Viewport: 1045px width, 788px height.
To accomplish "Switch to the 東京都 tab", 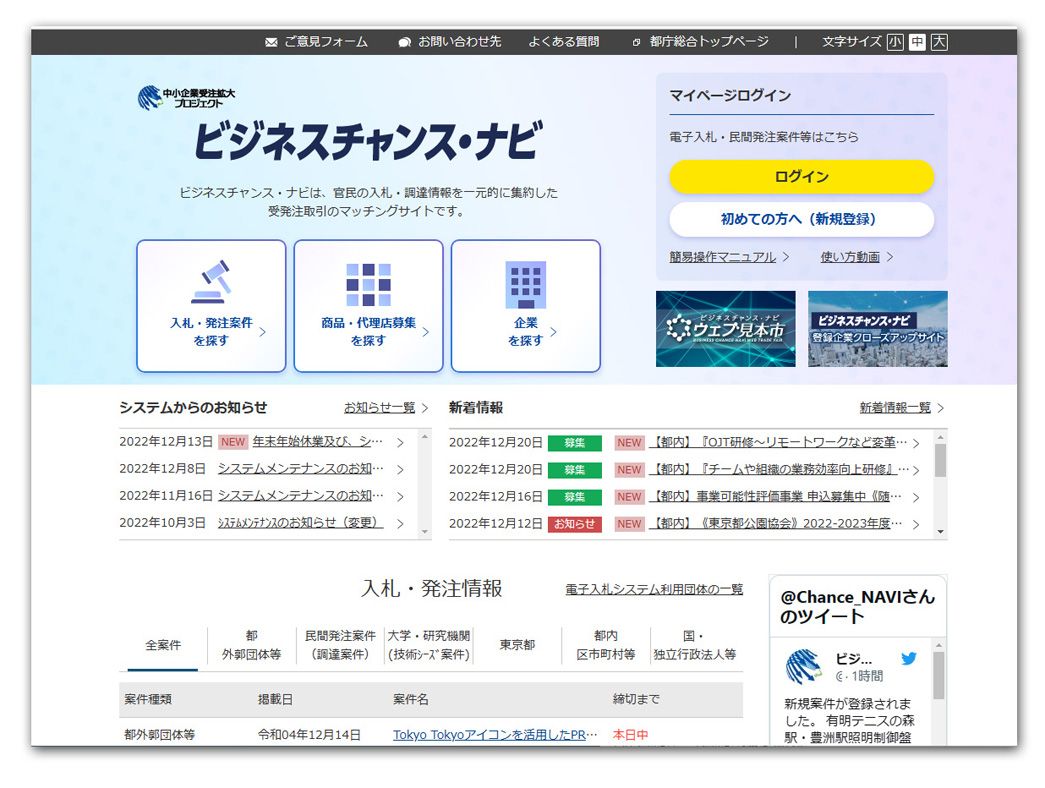I will (517, 645).
